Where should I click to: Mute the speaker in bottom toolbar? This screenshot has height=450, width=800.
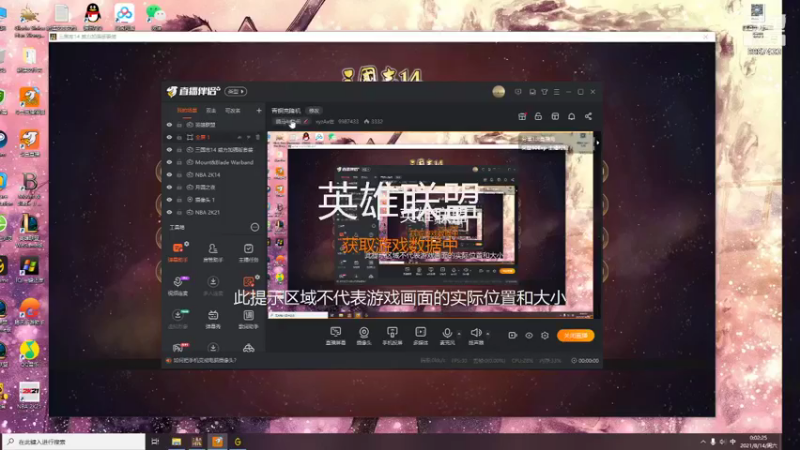pos(476,336)
